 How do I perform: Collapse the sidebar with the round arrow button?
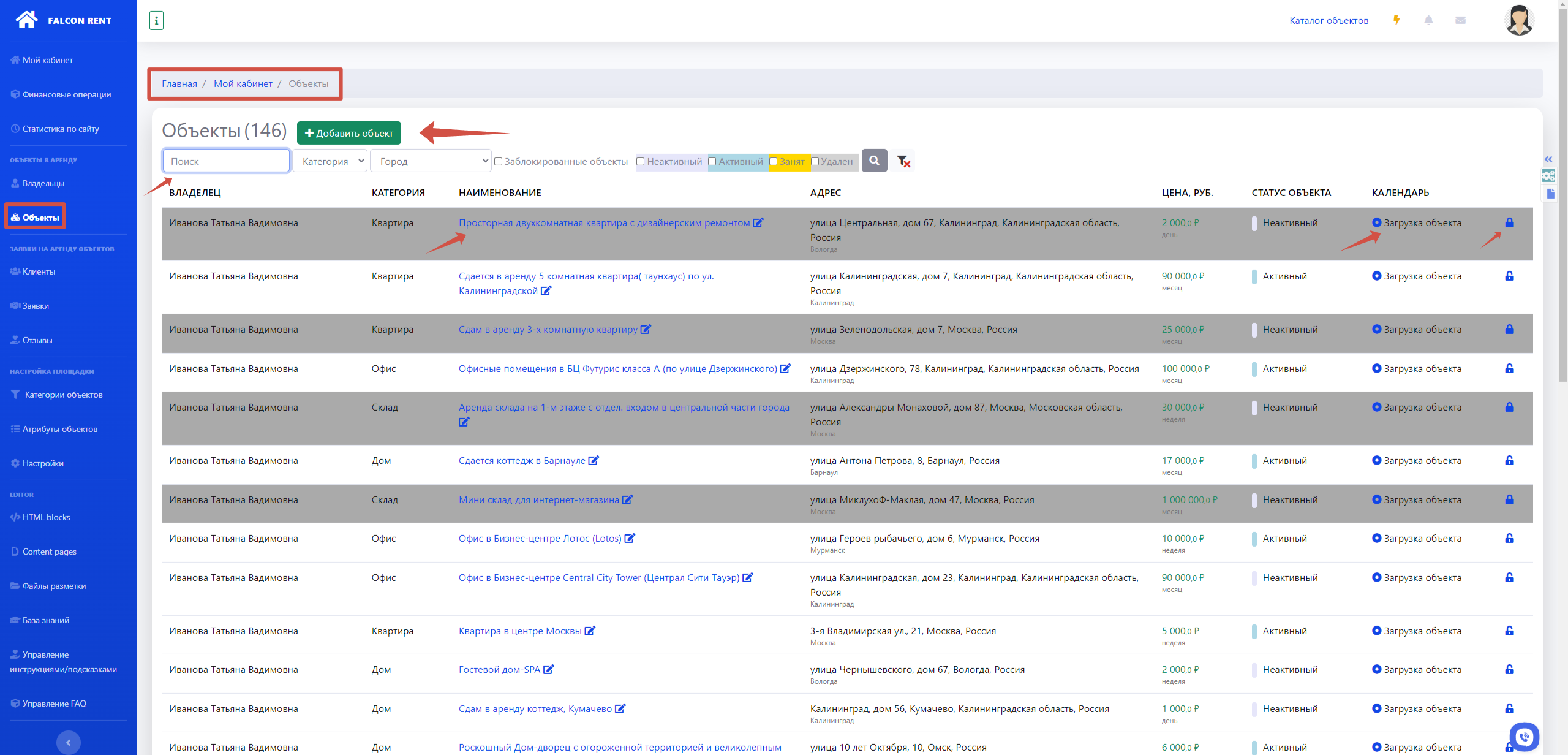(68, 742)
